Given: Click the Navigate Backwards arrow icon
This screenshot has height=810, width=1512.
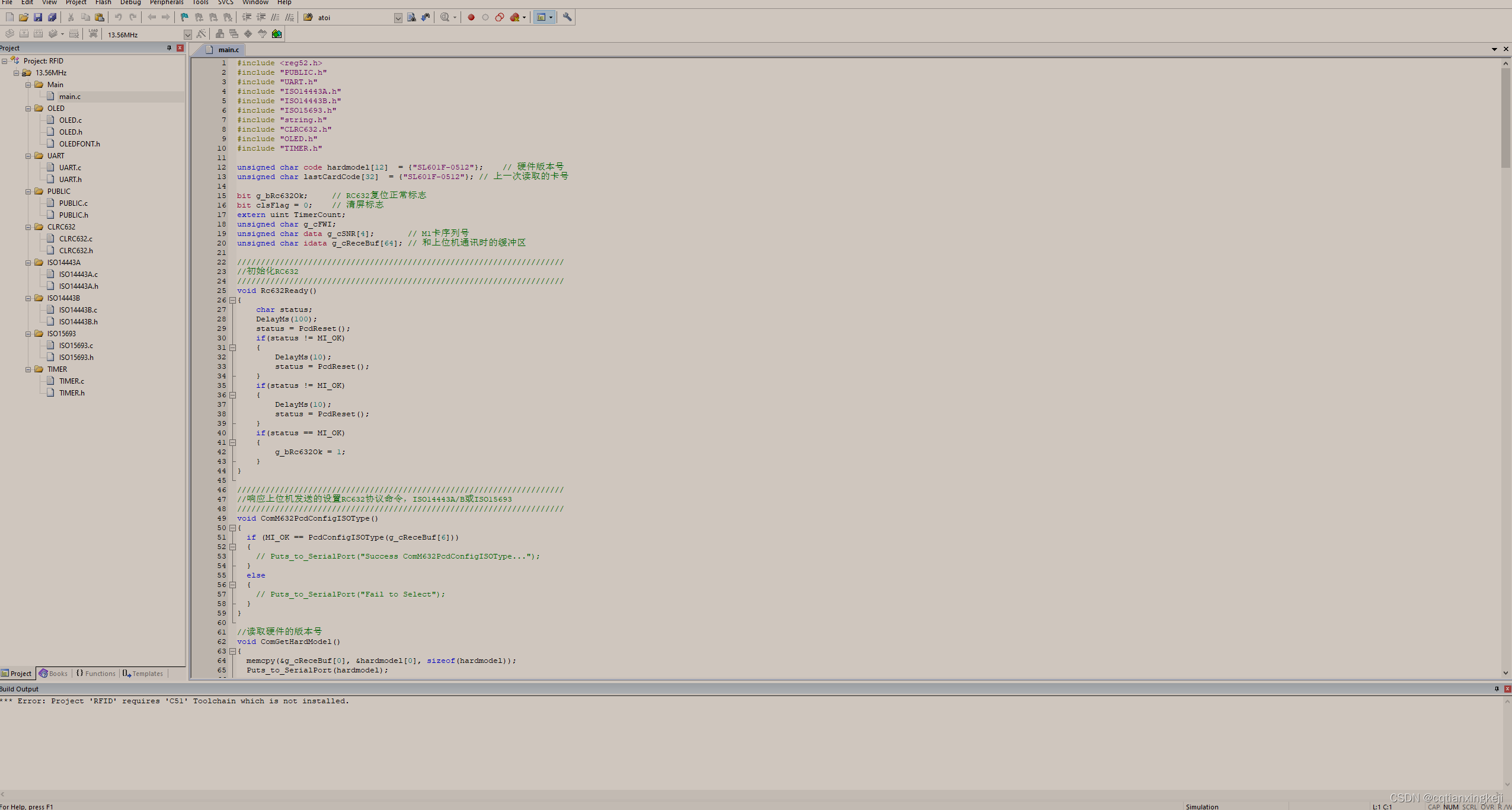Looking at the screenshot, I should pyautogui.click(x=152, y=17).
